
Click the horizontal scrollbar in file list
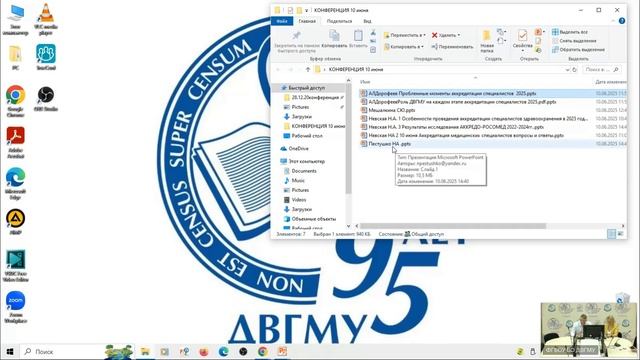tap(453, 226)
